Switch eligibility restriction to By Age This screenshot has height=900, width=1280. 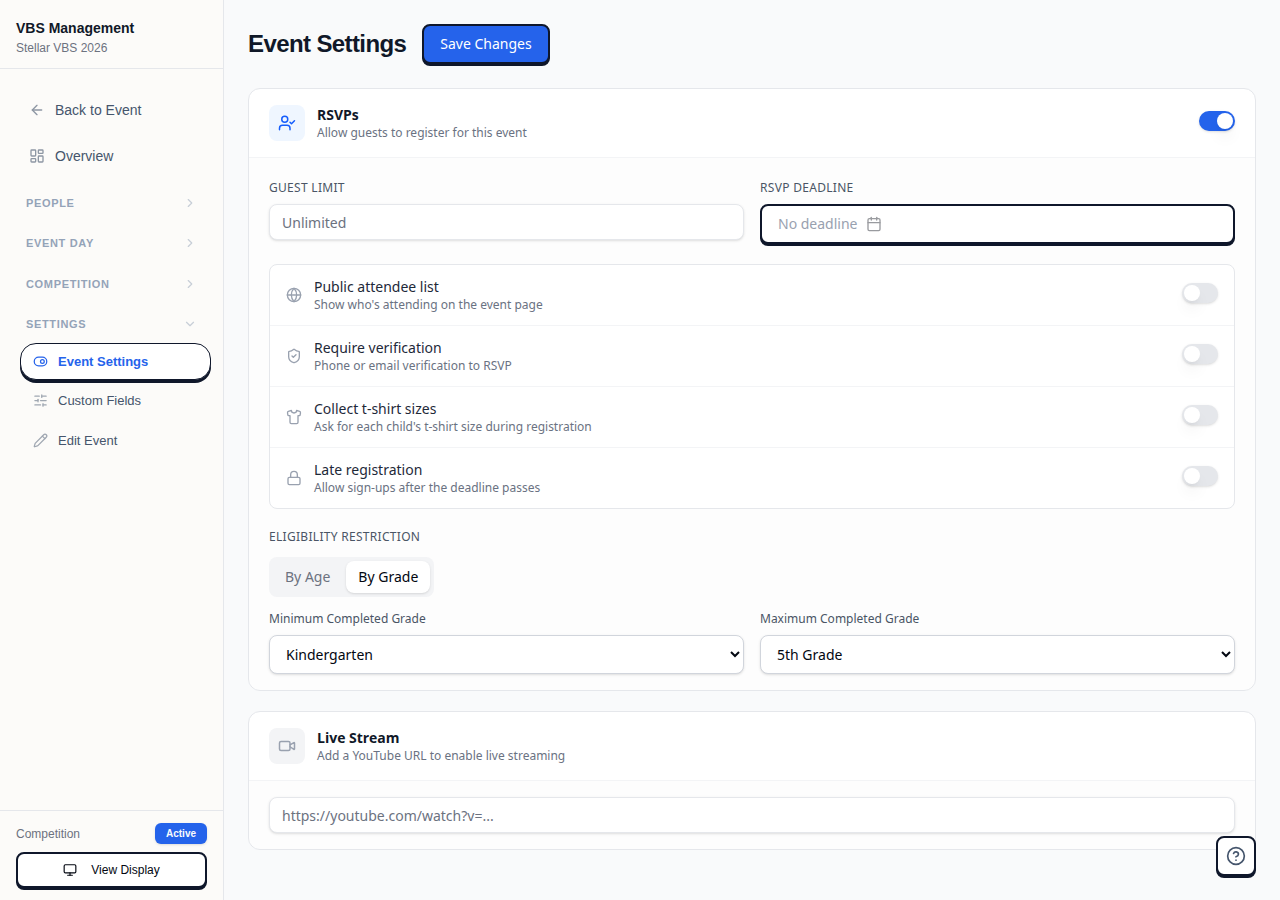click(x=307, y=576)
